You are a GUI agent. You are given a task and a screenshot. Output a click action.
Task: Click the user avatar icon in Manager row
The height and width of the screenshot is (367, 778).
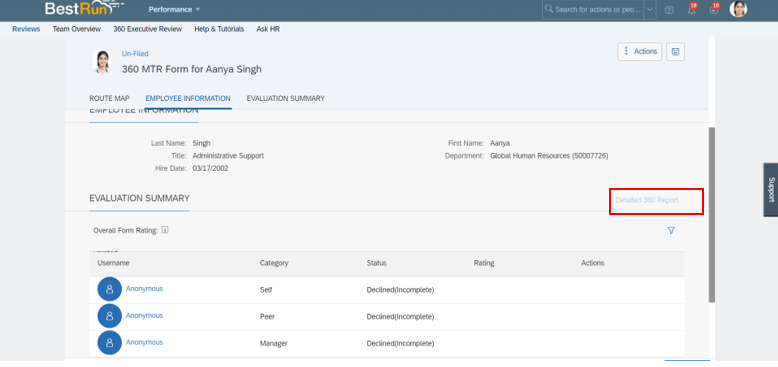[x=110, y=343]
